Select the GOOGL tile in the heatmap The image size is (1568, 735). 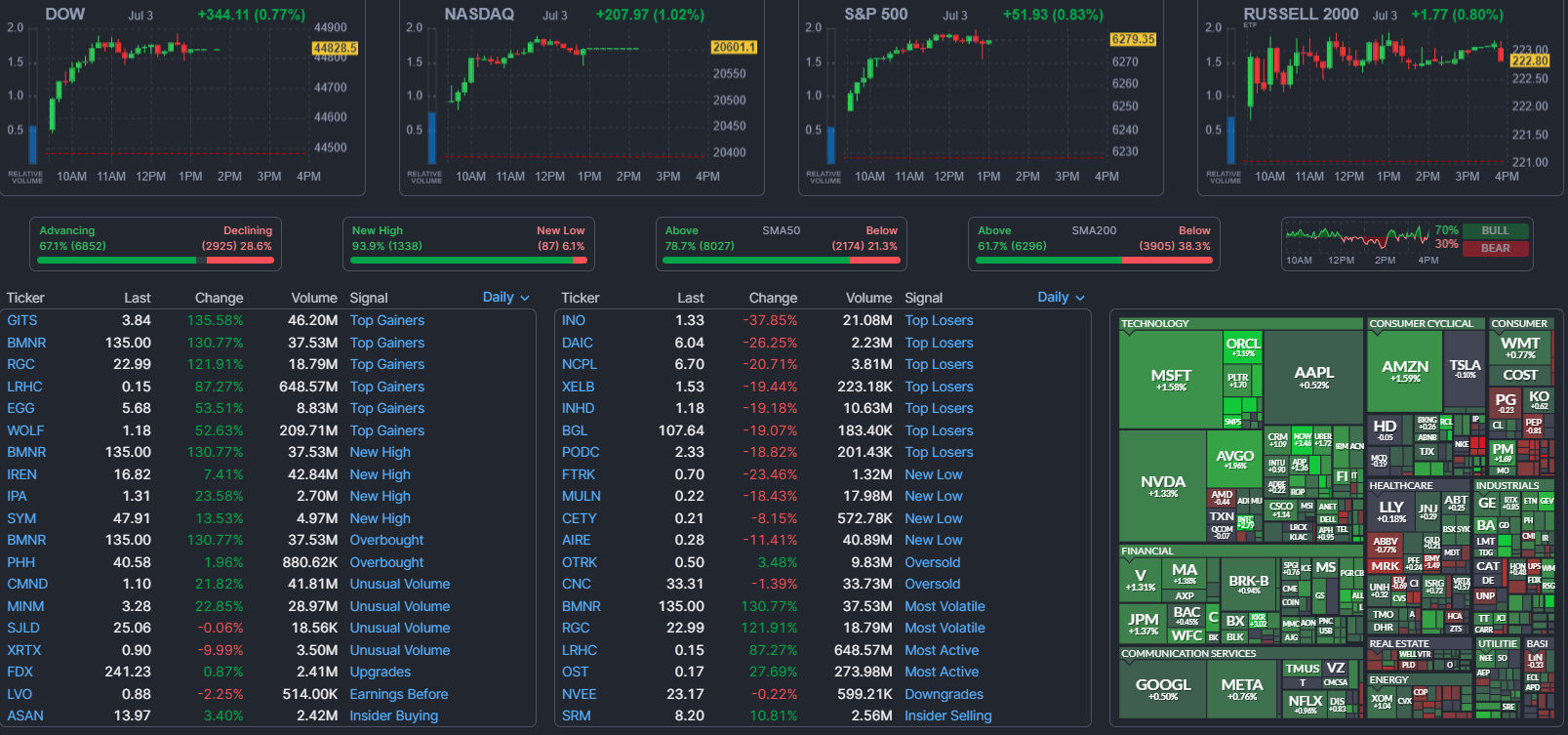pyautogui.click(x=1163, y=689)
